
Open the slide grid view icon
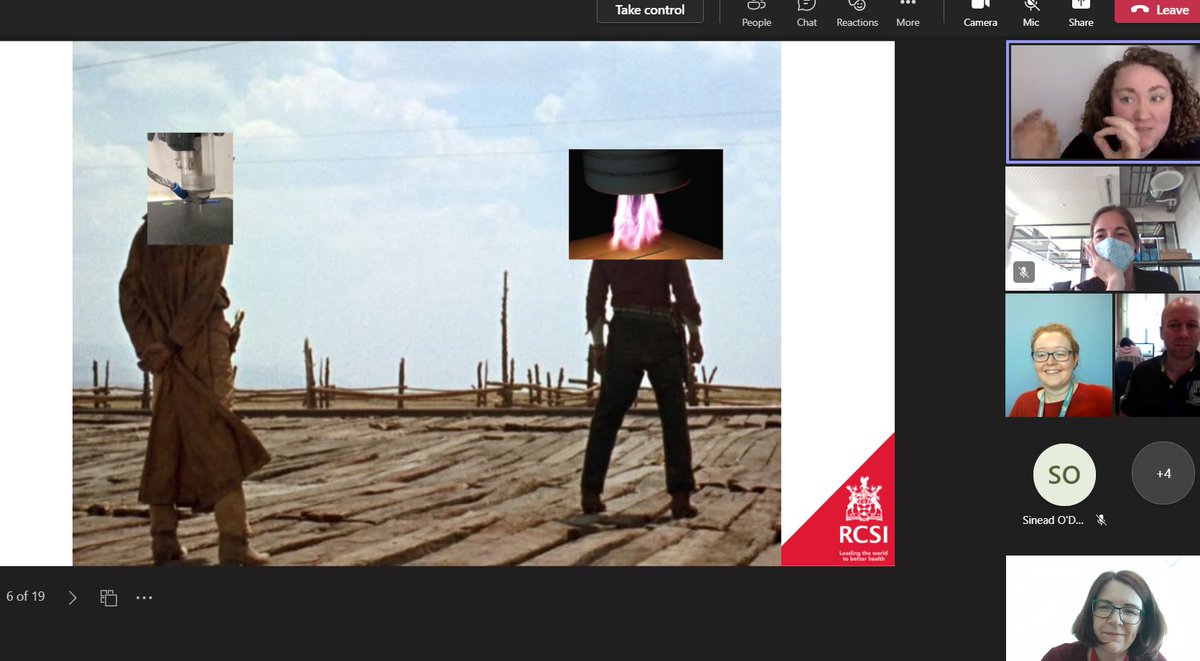coord(109,597)
